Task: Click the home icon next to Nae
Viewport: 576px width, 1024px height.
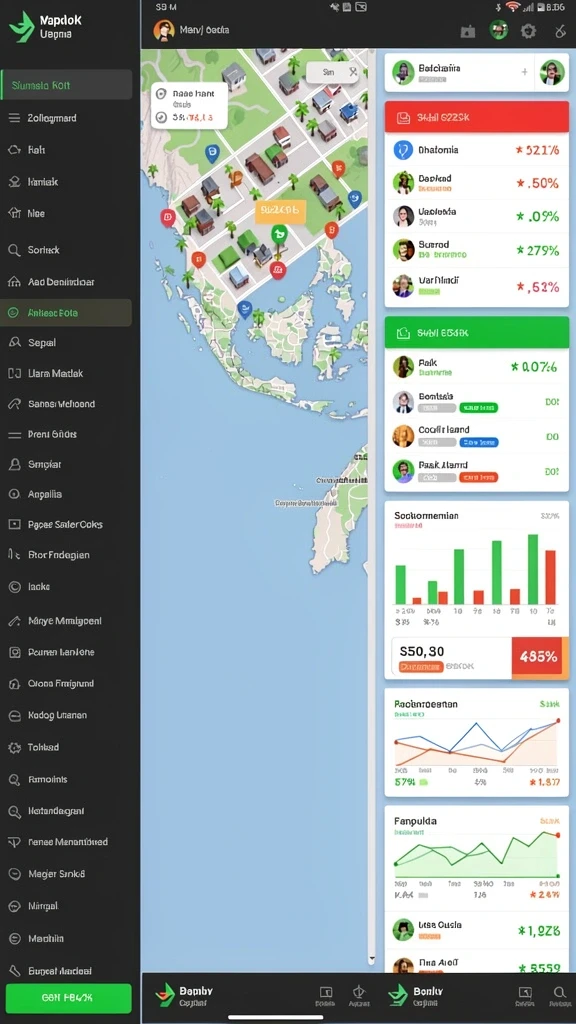Action: (14, 213)
